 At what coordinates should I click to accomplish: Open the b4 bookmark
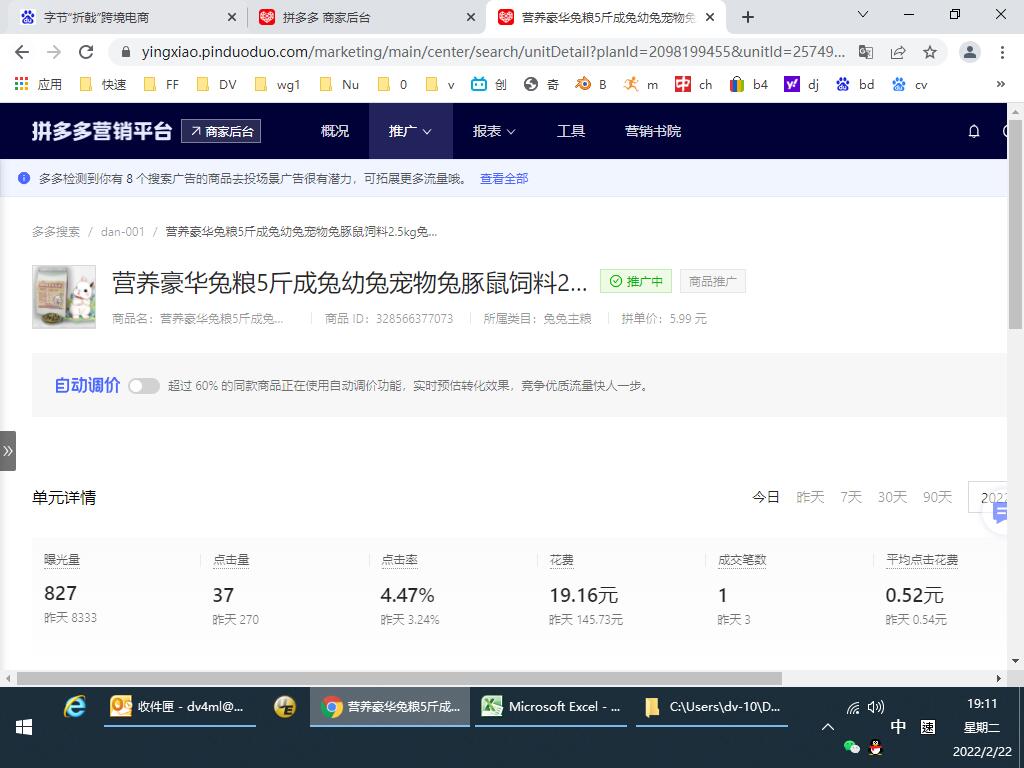pyautogui.click(x=748, y=84)
